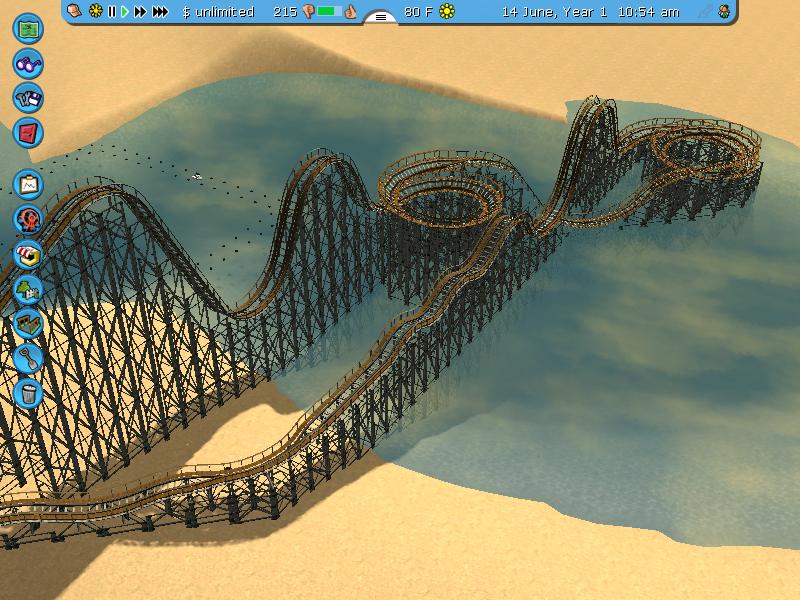Set game to triple fast-forward speed
The width and height of the screenshot is (800, 600).
tap(160, 11)
